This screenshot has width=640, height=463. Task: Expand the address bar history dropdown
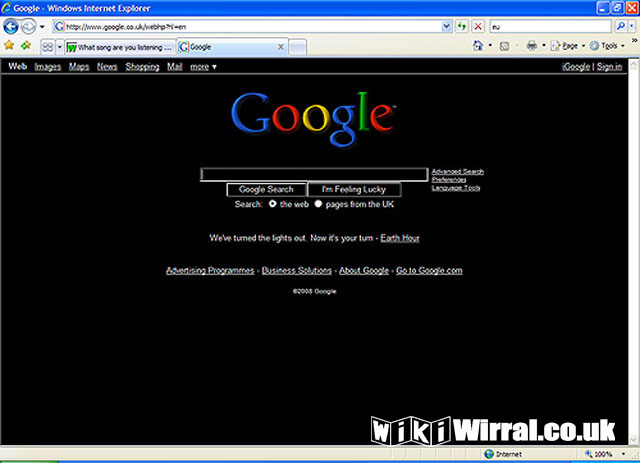[447, 27]
